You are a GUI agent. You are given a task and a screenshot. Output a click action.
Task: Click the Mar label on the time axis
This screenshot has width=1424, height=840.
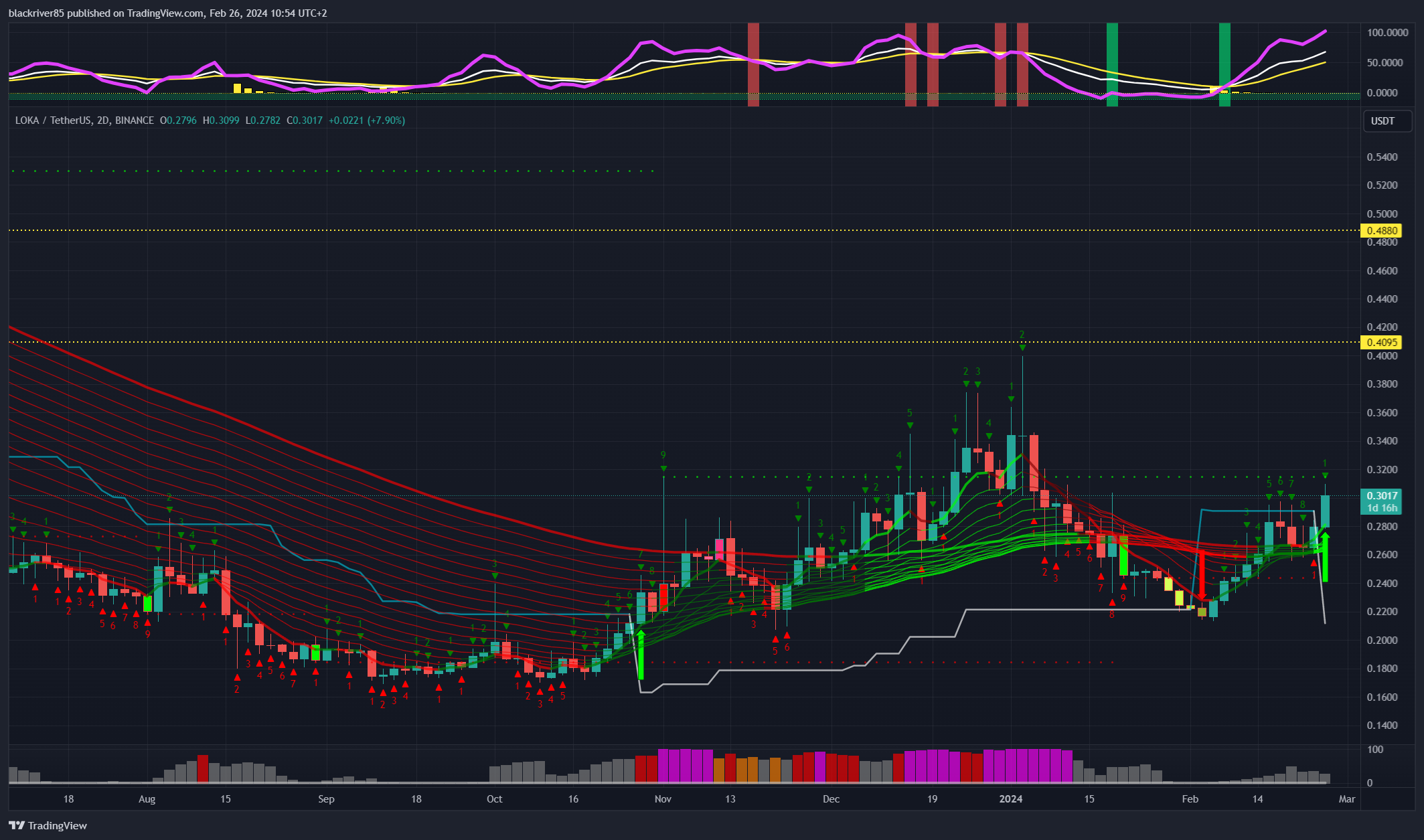coord(1347,799)
